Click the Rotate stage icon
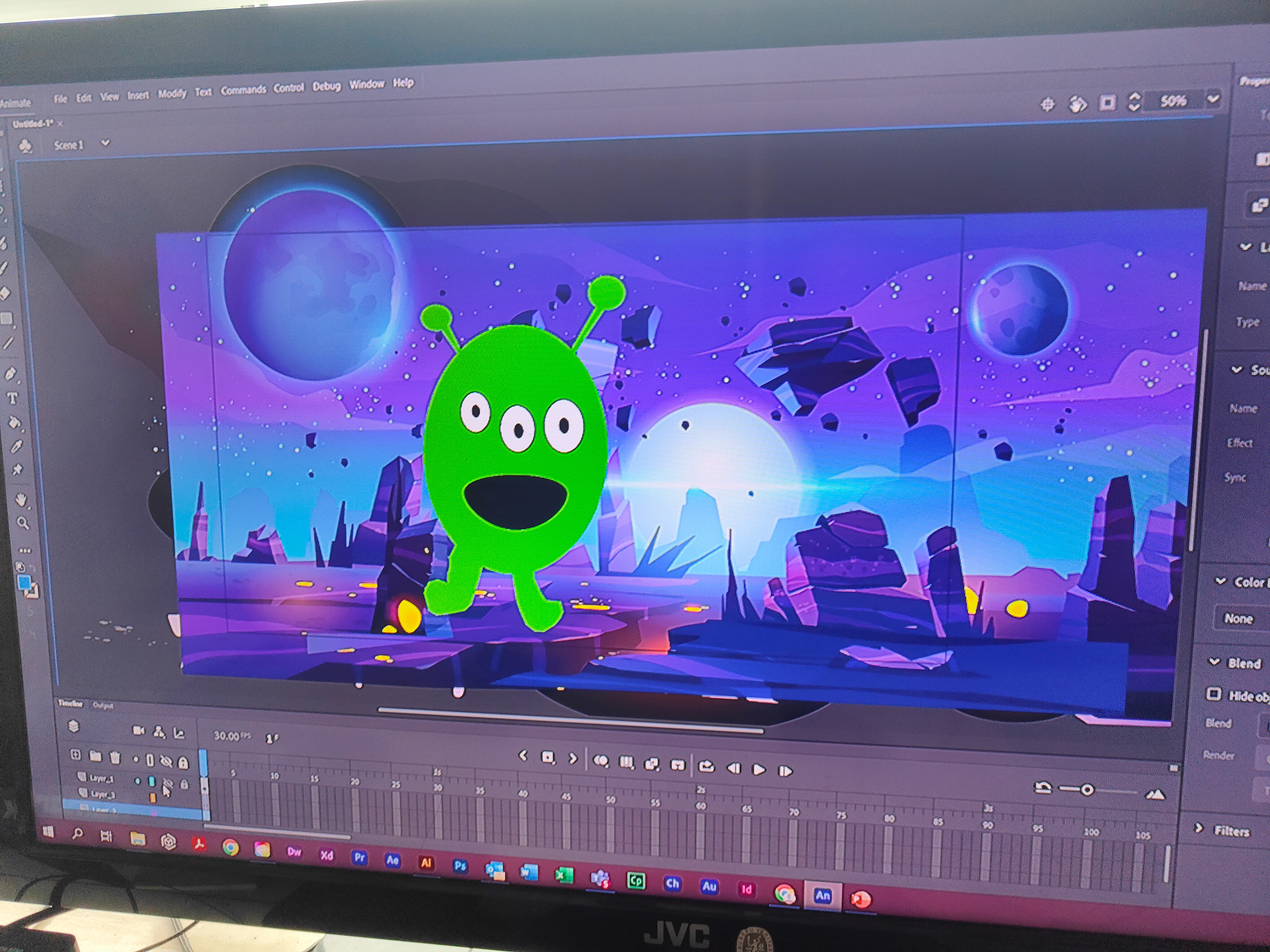 click(1078, 104)
